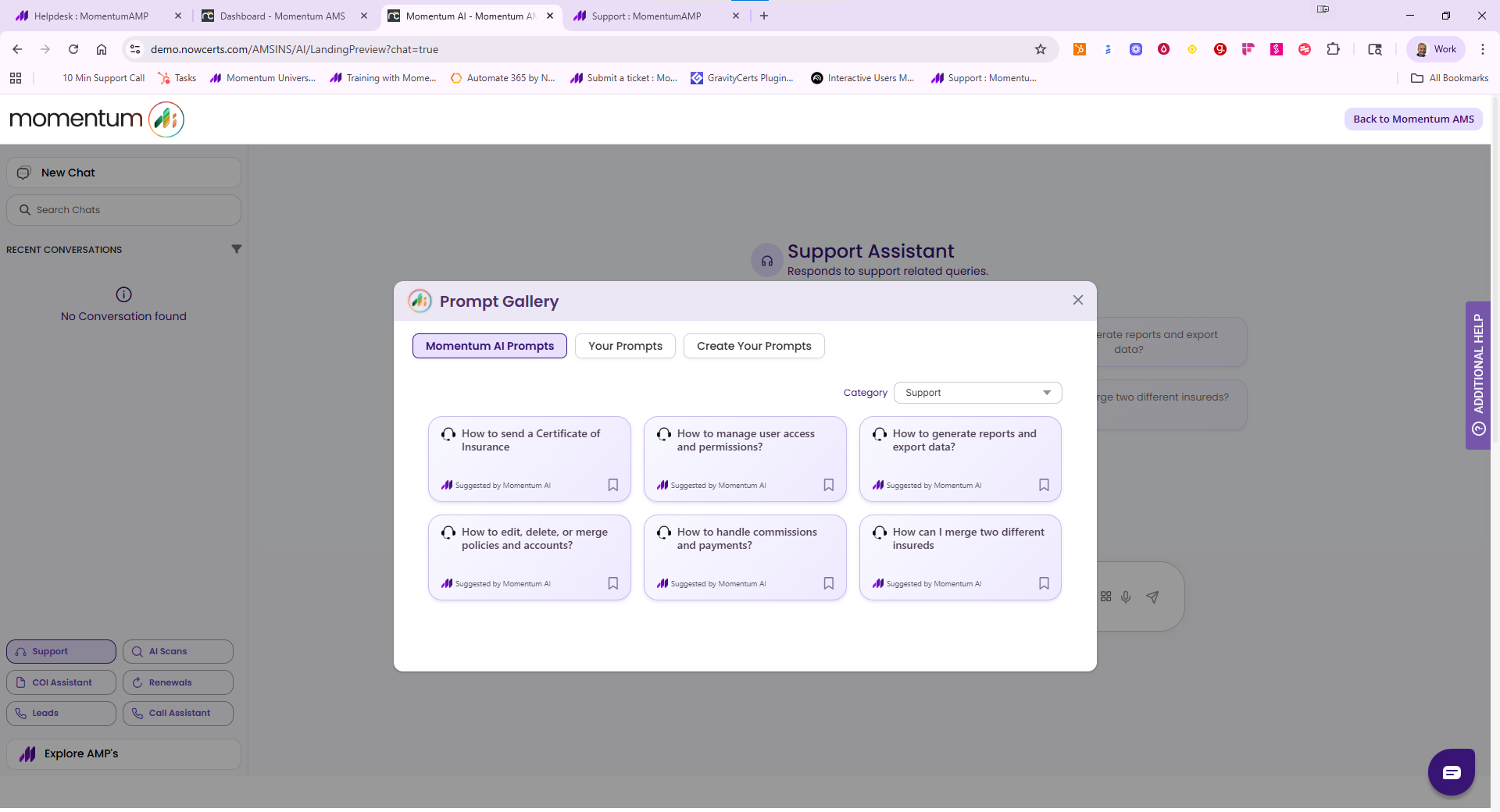Open the Additional Help side panel
Image resolution: width=1500 pixels, height=812 pixels.
tap(1478, 375)
